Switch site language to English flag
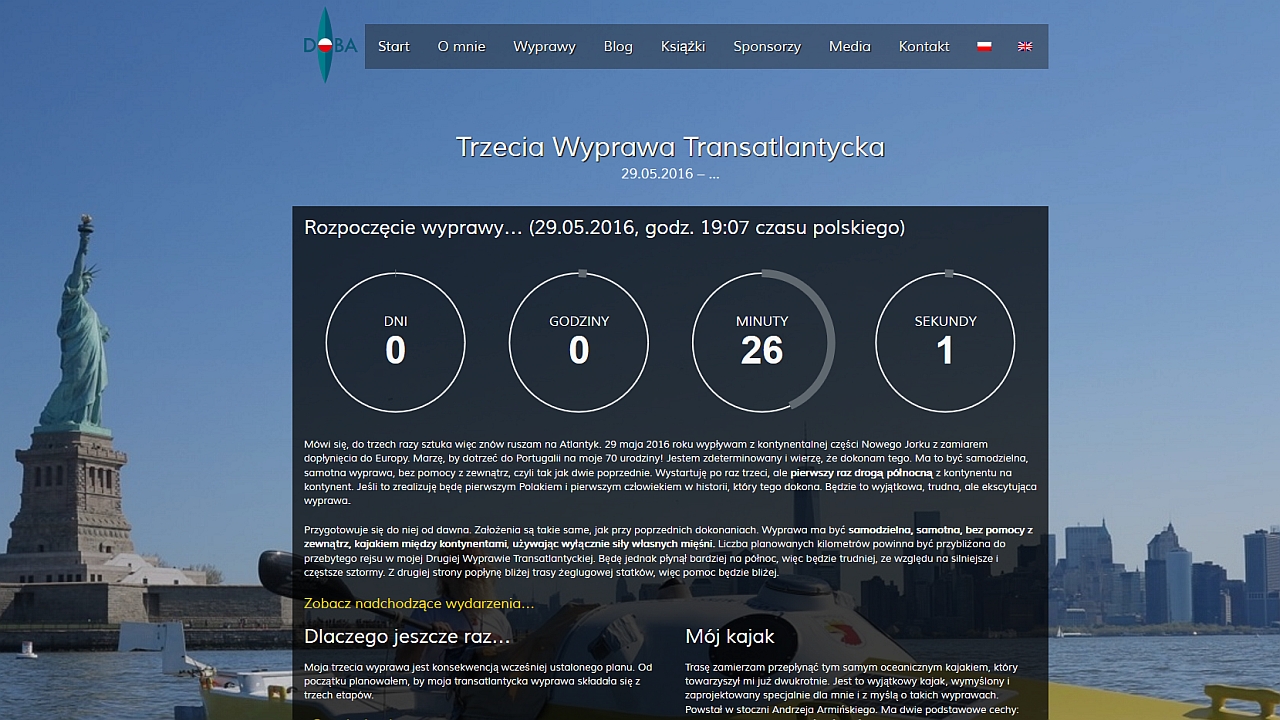The width and height of the screenshot is (1280, 720). pyautogui.click(x=1025, y=46)
